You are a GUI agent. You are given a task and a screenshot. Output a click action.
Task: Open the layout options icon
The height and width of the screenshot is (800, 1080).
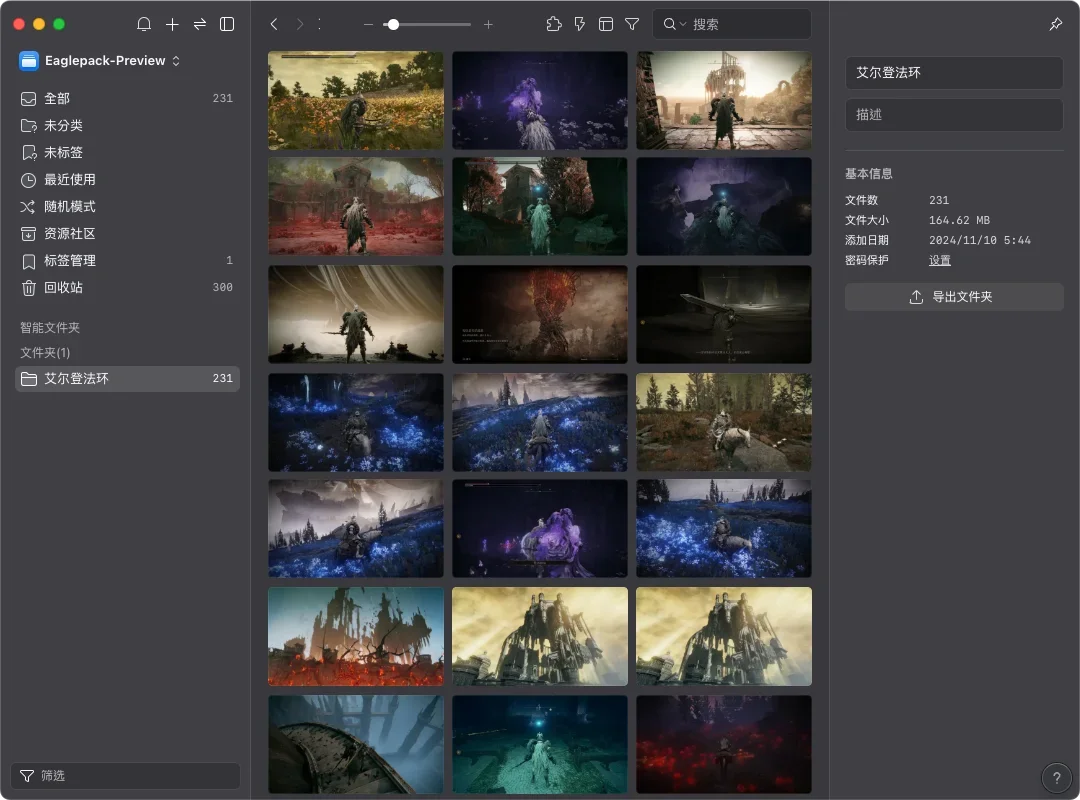pos(606,24)
